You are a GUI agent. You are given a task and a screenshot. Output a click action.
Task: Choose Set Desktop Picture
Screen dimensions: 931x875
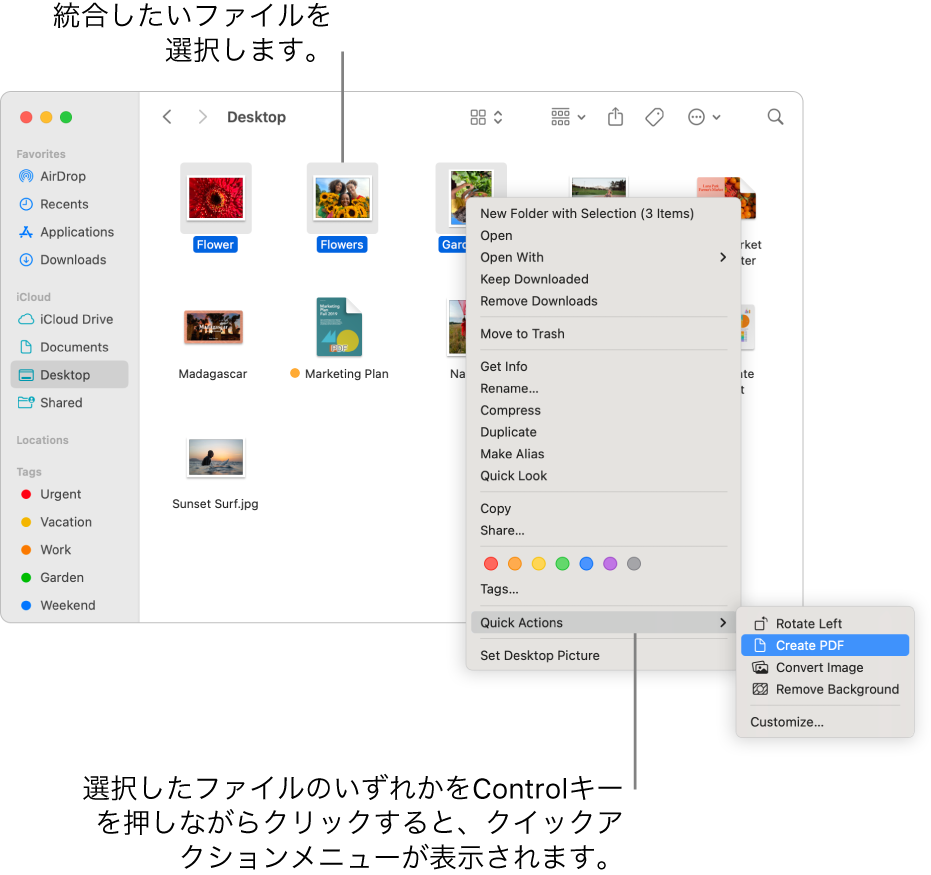click(603, 655)
